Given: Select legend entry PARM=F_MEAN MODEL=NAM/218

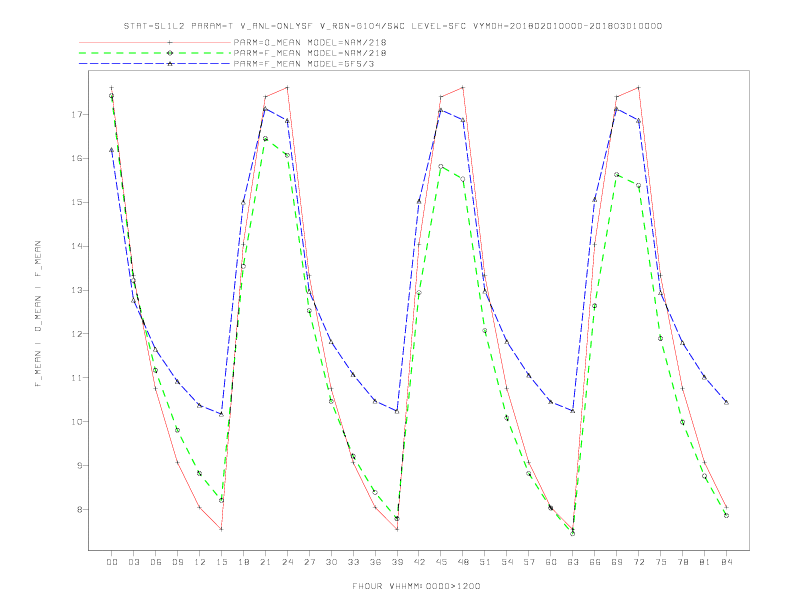Looking at the screenshot, I should tap(310, 53).
